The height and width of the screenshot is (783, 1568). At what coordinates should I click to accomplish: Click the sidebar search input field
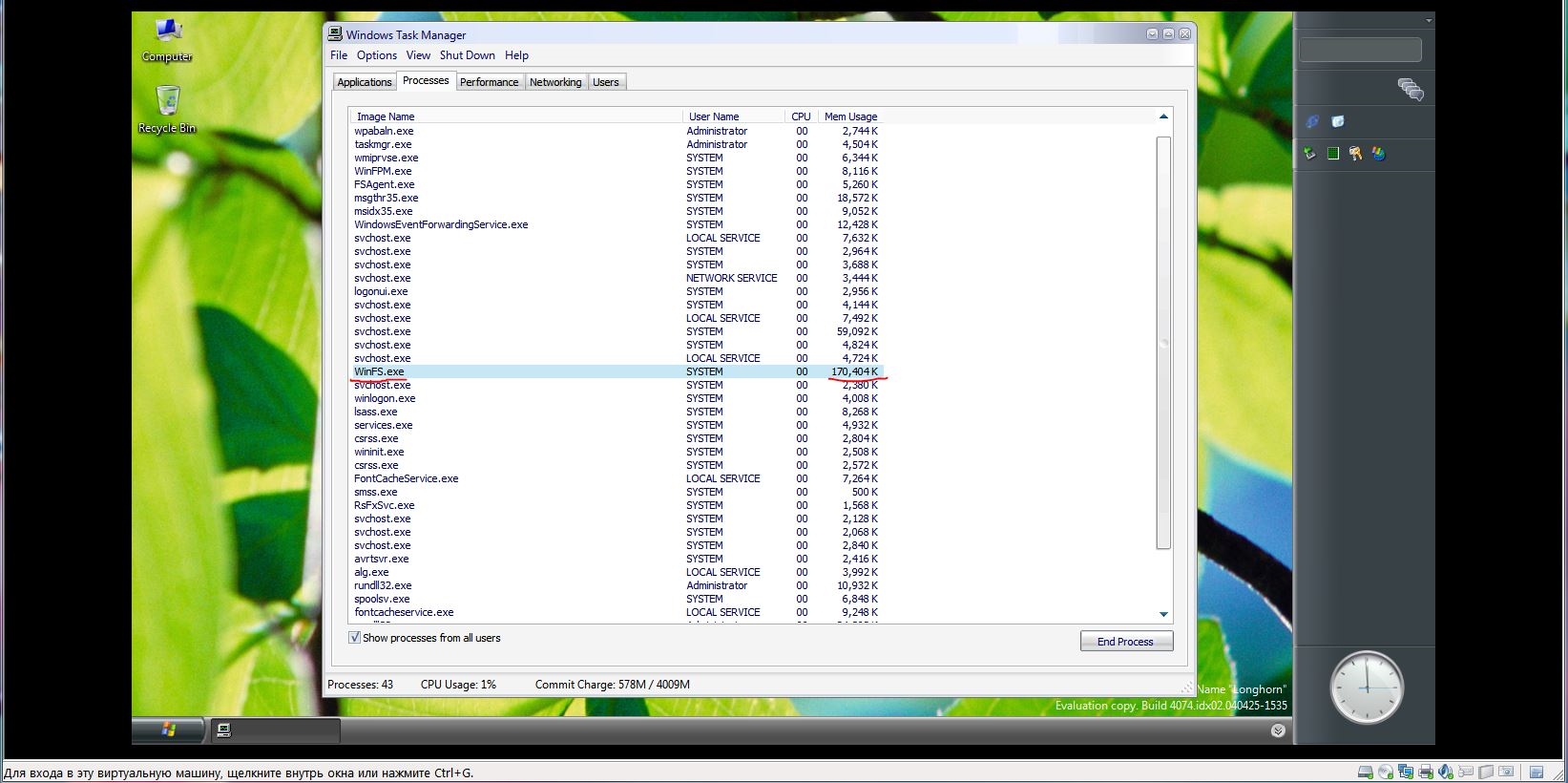[x=1360, y=50]
